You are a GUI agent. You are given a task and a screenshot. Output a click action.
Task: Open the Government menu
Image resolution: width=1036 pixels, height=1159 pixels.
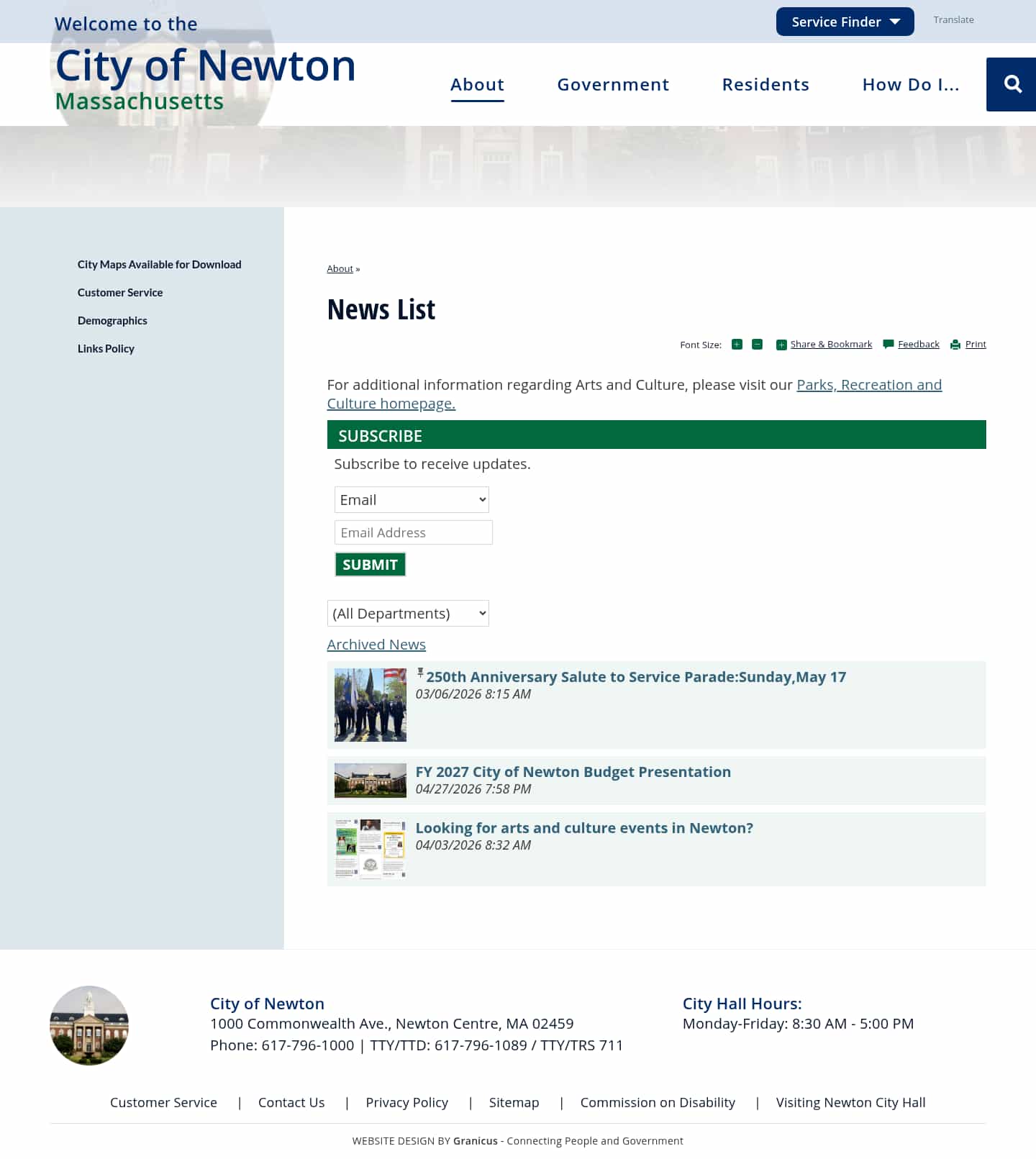coord(613,84)
